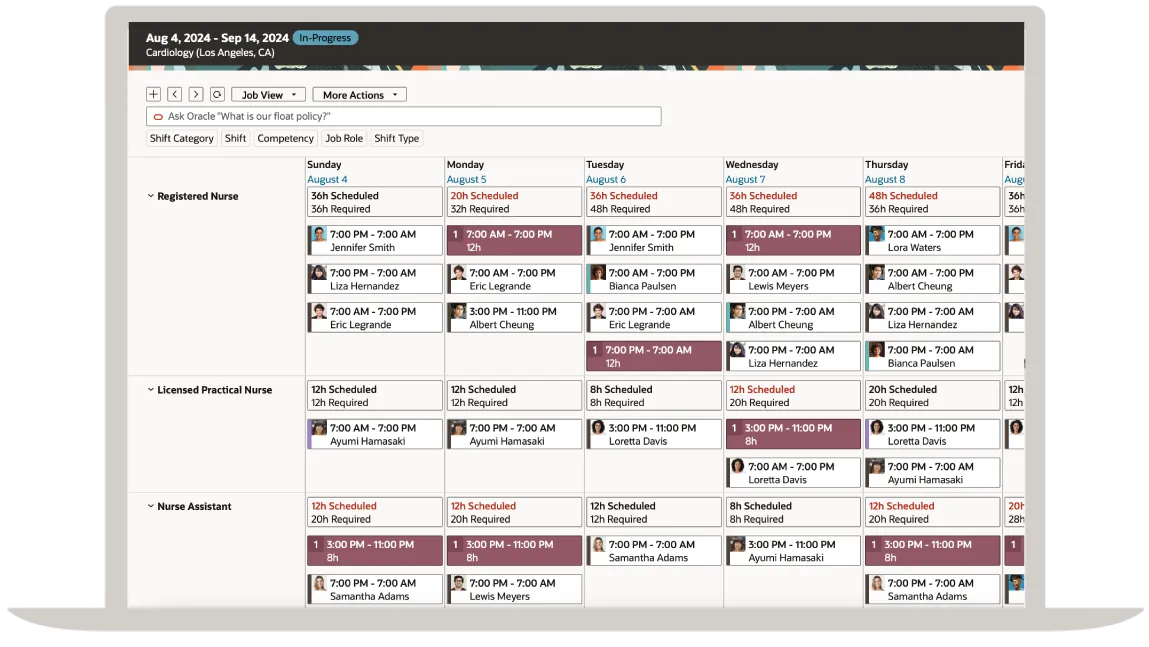Click Eric Legrande's avatar on Monday

pos(459,273)
